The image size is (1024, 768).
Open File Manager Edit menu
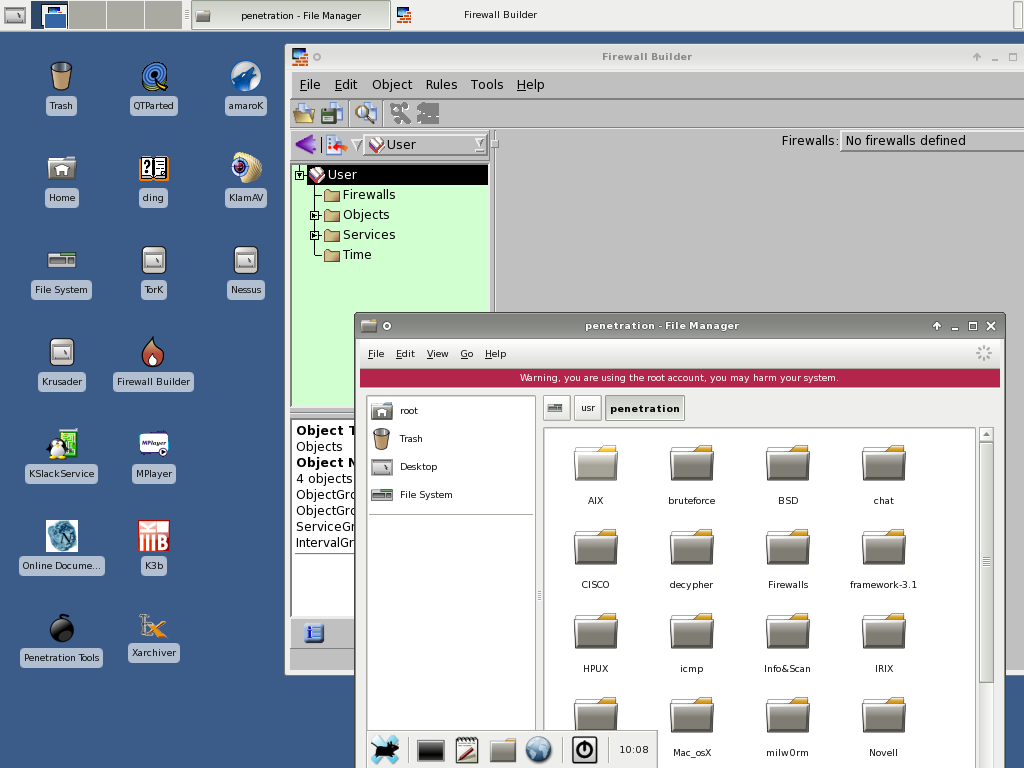pyautogui.click(x=405, y=354)
